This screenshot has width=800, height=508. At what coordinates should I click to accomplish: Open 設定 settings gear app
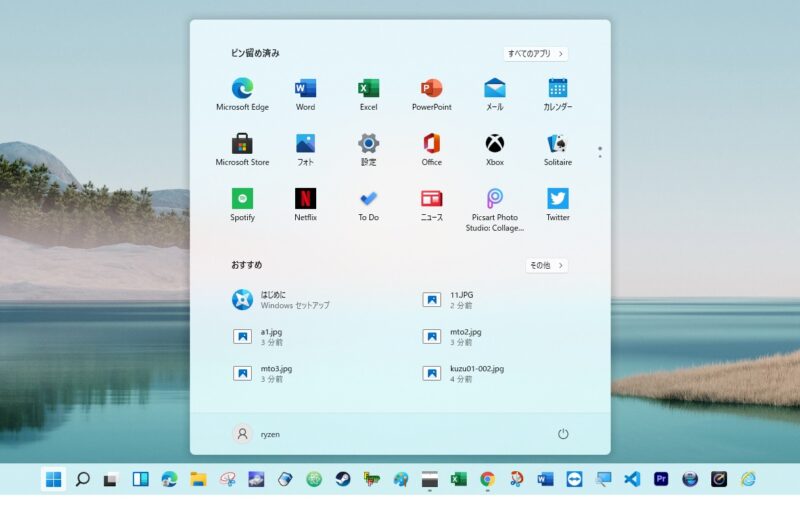[x=368, y=149]
